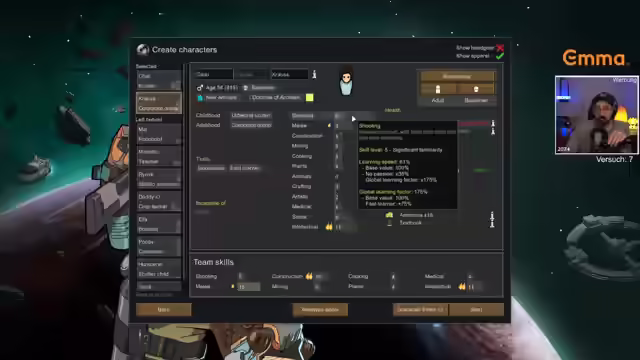The height and width of the screenshot is (360, 640).
Task: Click the last name field reading Krabea
Action: point(289,74)
